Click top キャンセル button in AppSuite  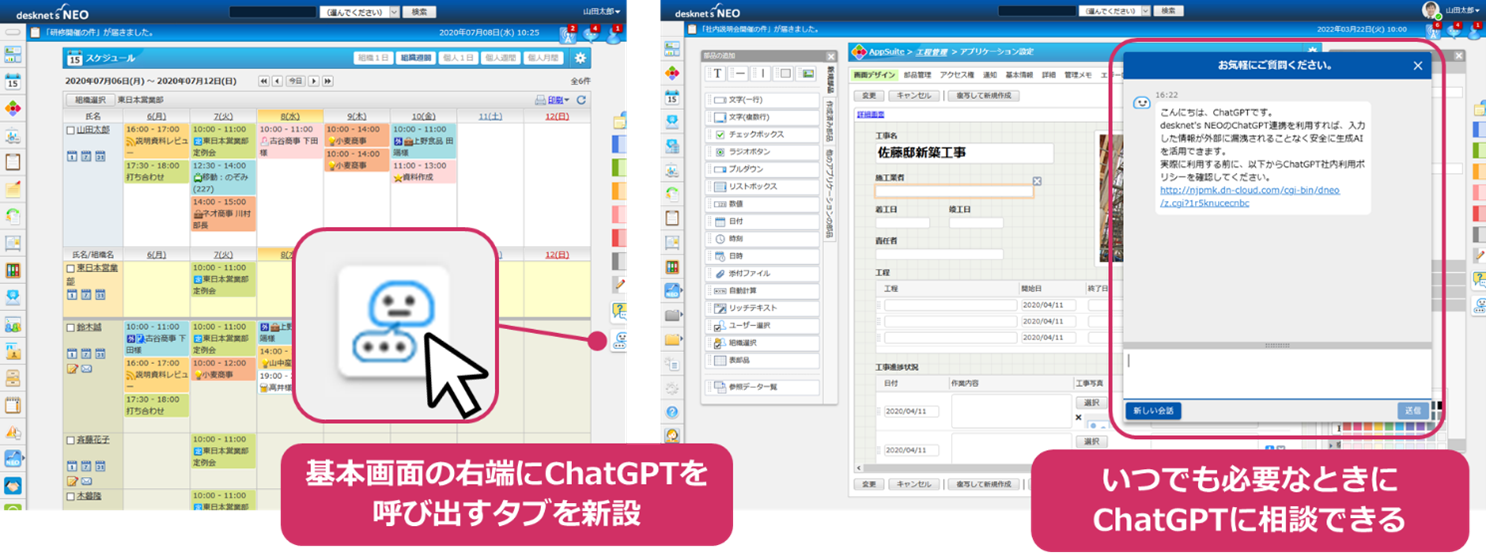pos(912,96)
